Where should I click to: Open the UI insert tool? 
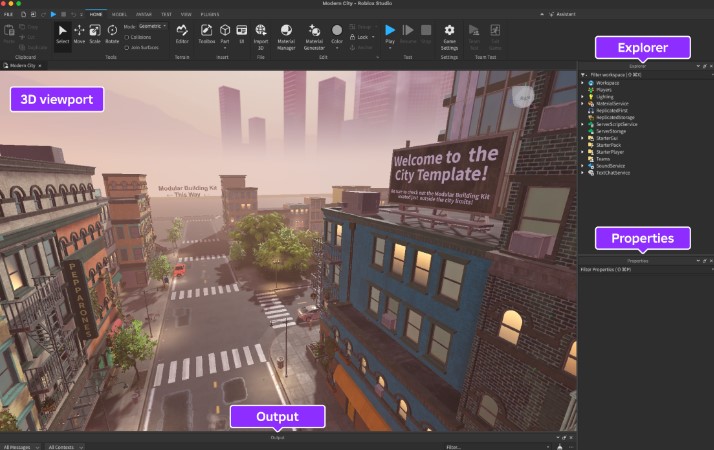click(242, 34)
